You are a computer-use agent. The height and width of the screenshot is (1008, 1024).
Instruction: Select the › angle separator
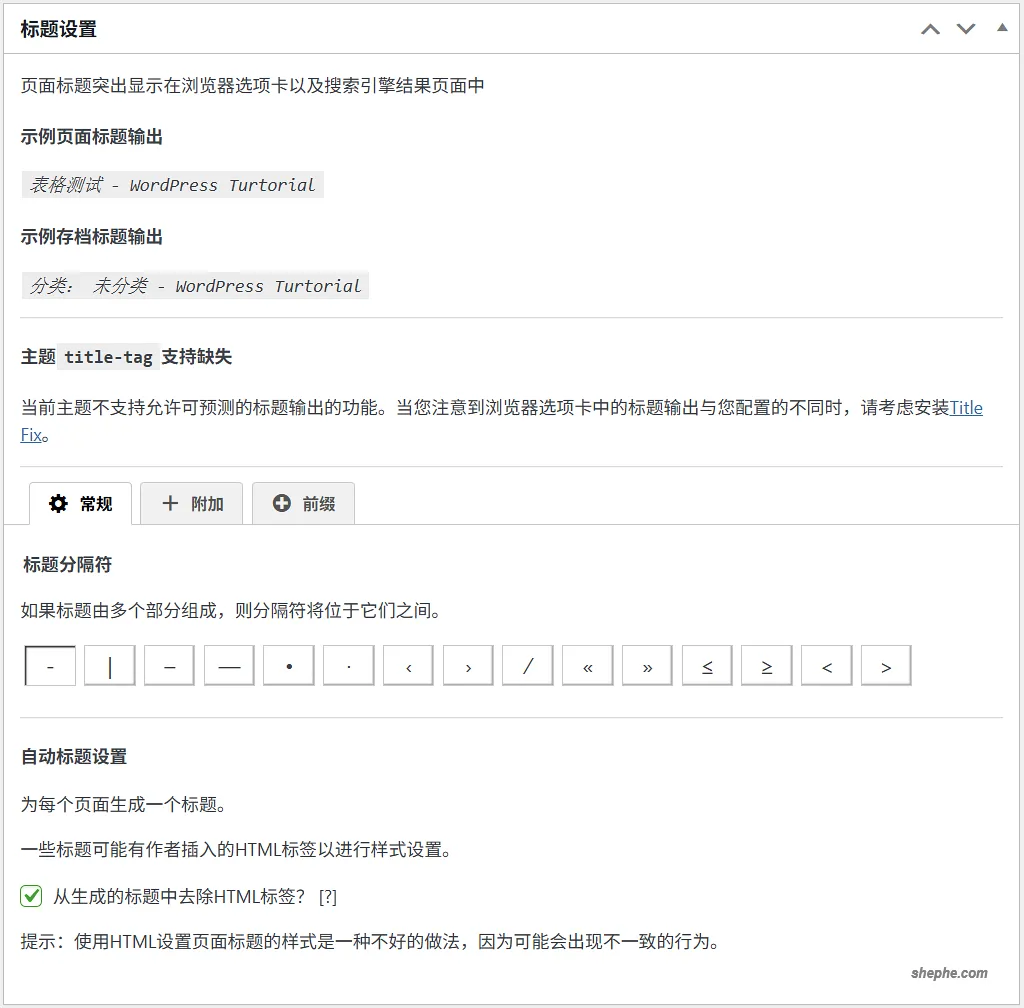pyautogui.click(x=467, y=665)
